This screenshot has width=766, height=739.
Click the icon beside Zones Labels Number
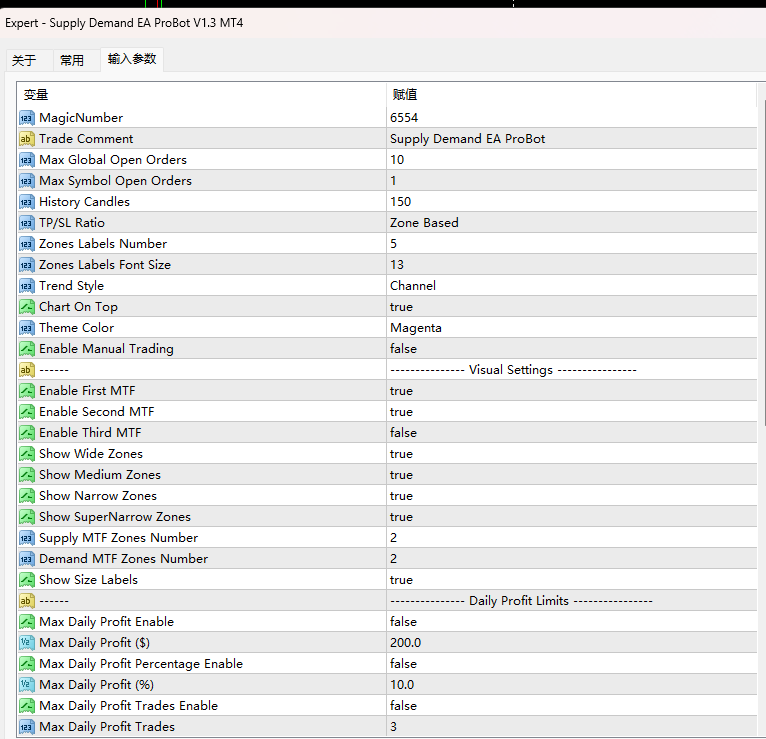tap(27, 244)
